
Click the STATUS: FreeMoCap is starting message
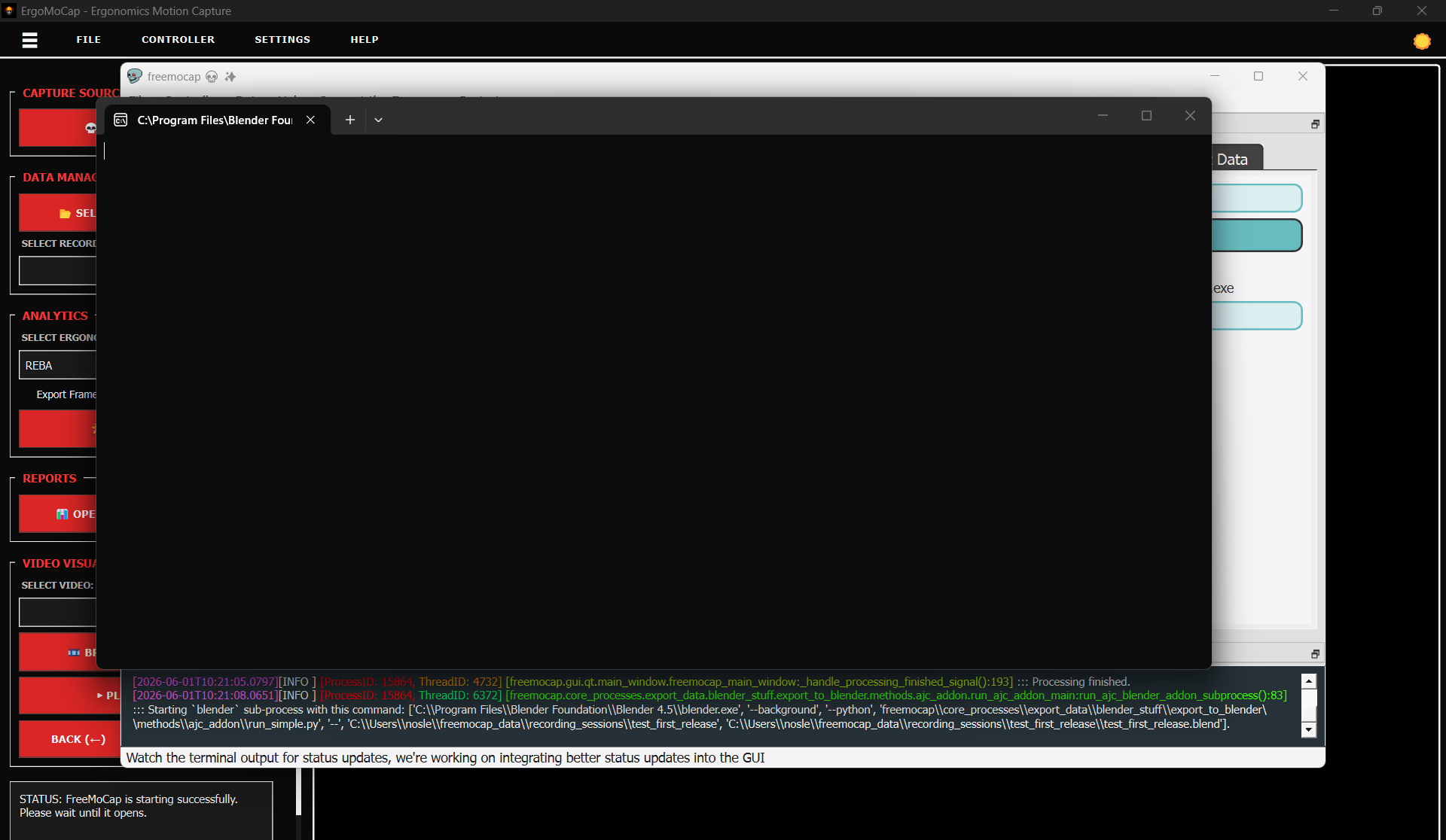(x=128, y=805)
